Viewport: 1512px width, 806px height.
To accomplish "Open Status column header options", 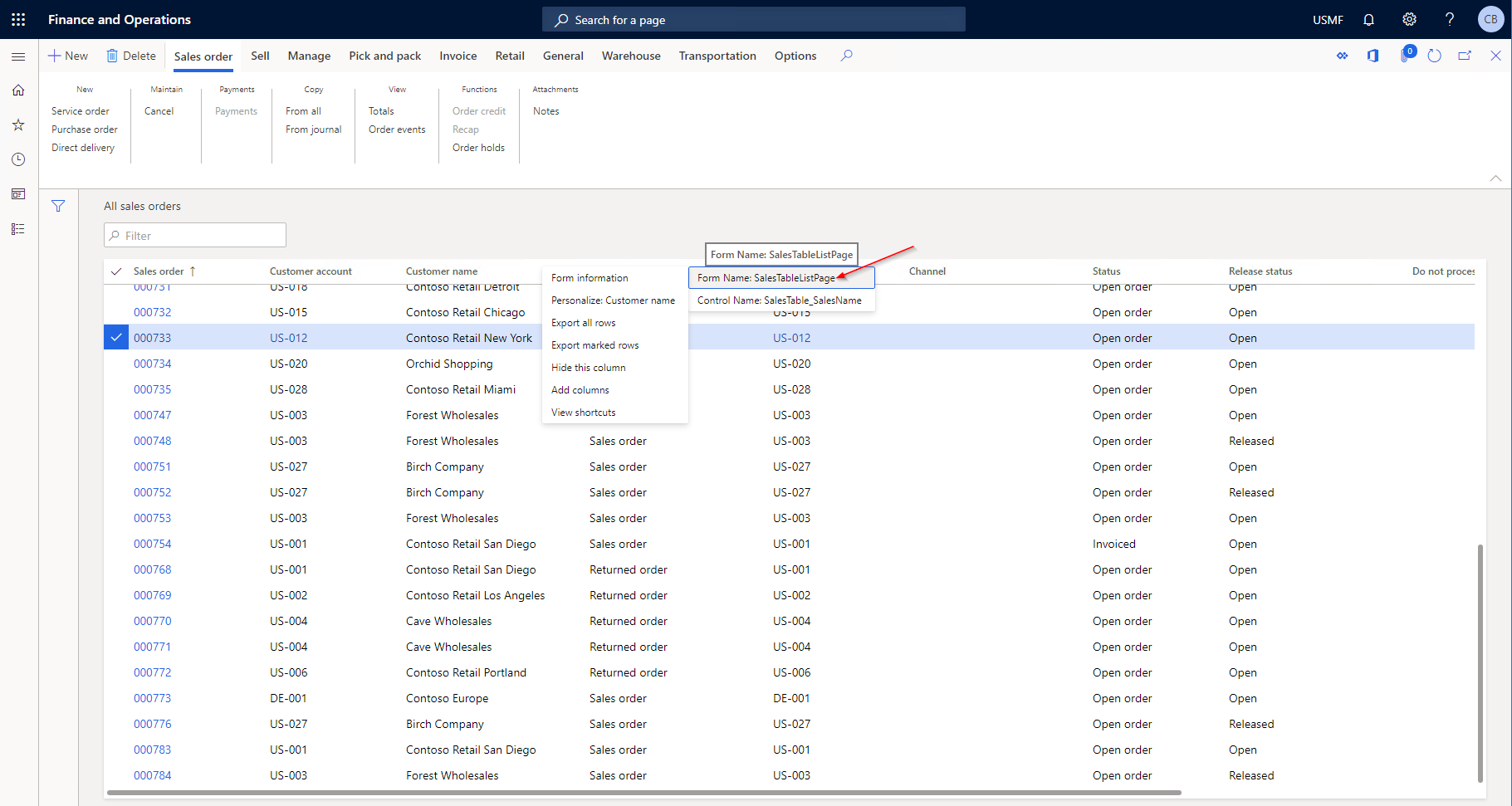I will pos(1106,271).
